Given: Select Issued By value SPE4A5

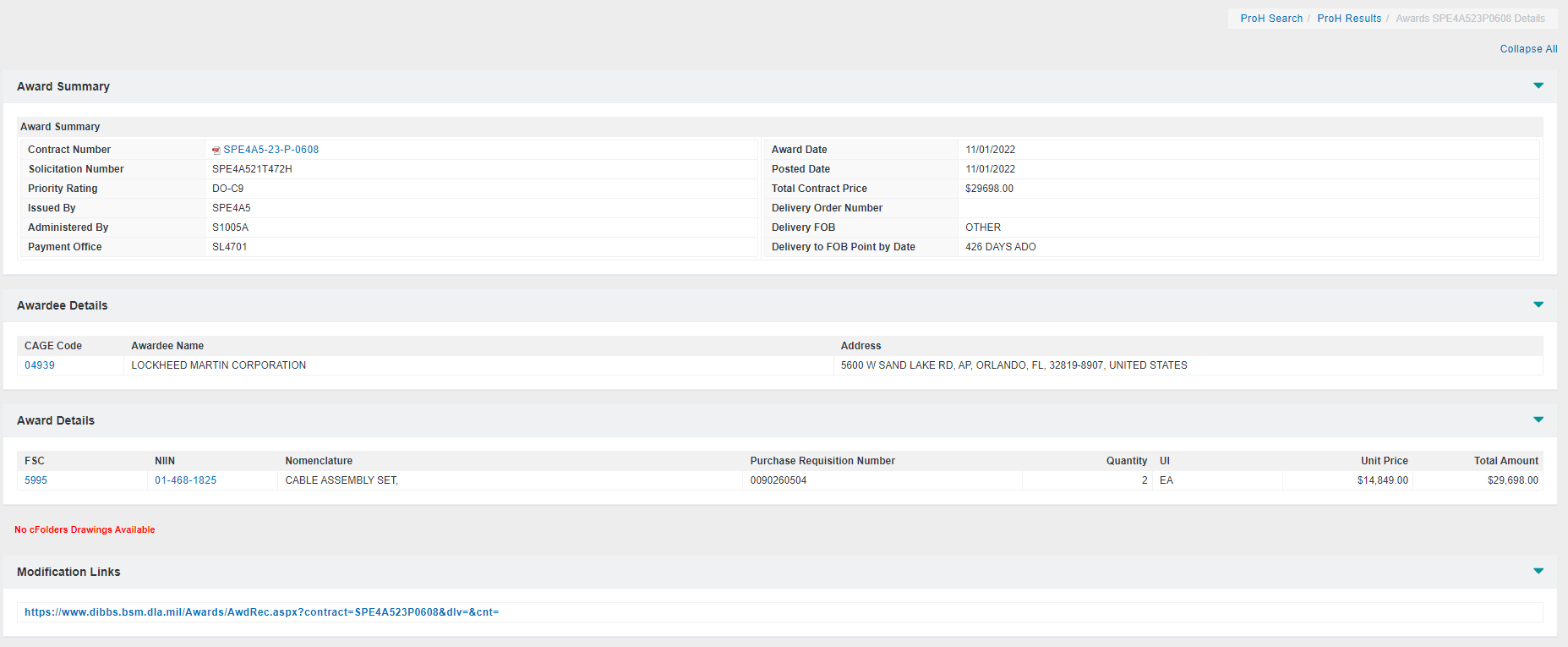Looking at the screenshot, I should (231, 208).
